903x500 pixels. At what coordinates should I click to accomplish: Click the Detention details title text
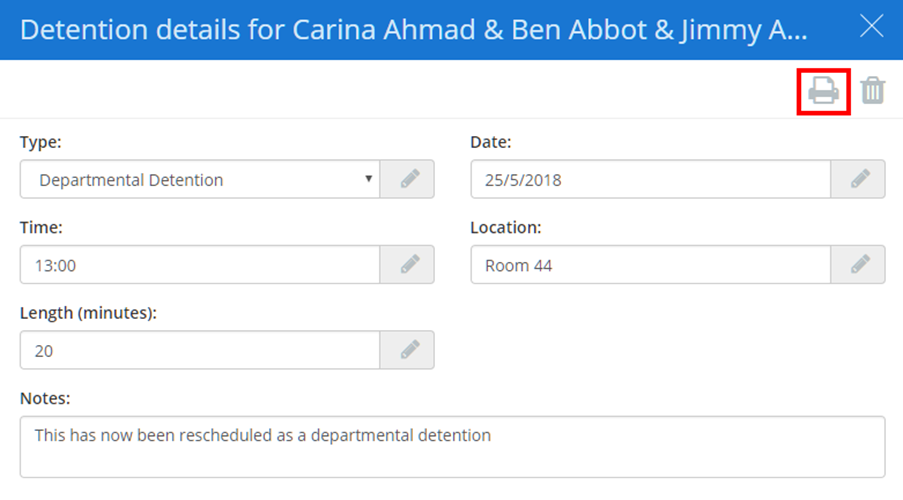pos(414,29)
